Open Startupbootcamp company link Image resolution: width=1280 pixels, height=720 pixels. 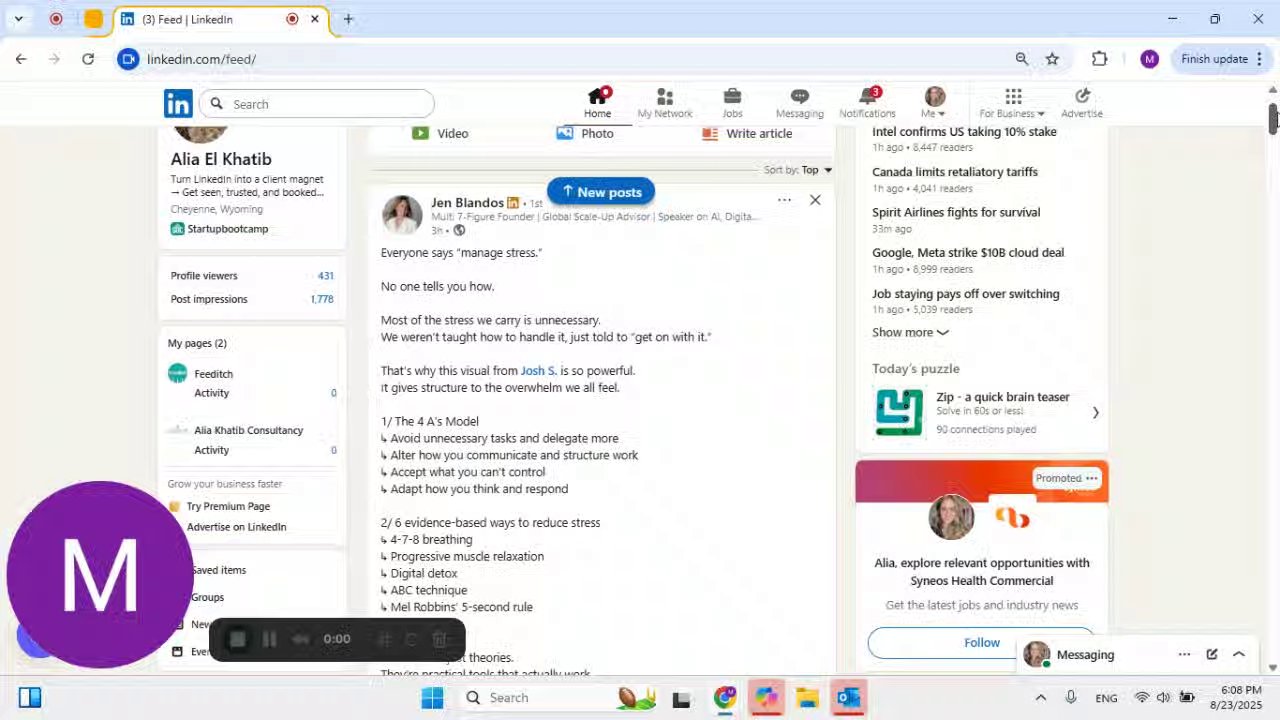220,229
